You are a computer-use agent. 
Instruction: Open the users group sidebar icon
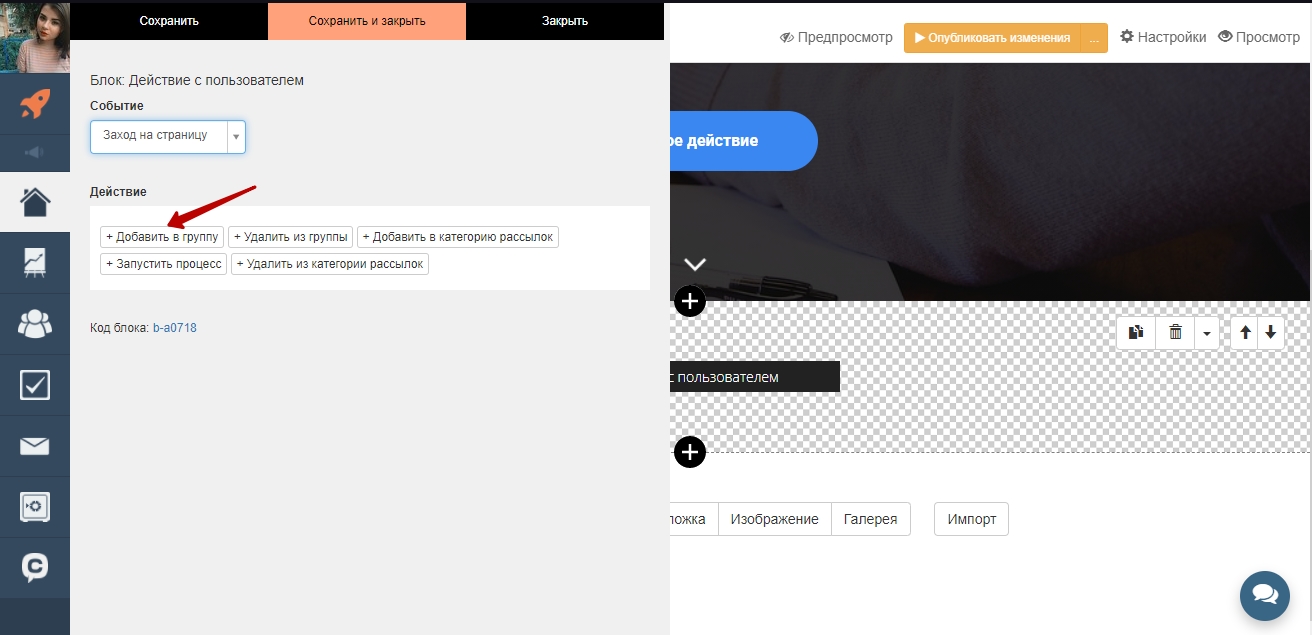coord(35,324)
